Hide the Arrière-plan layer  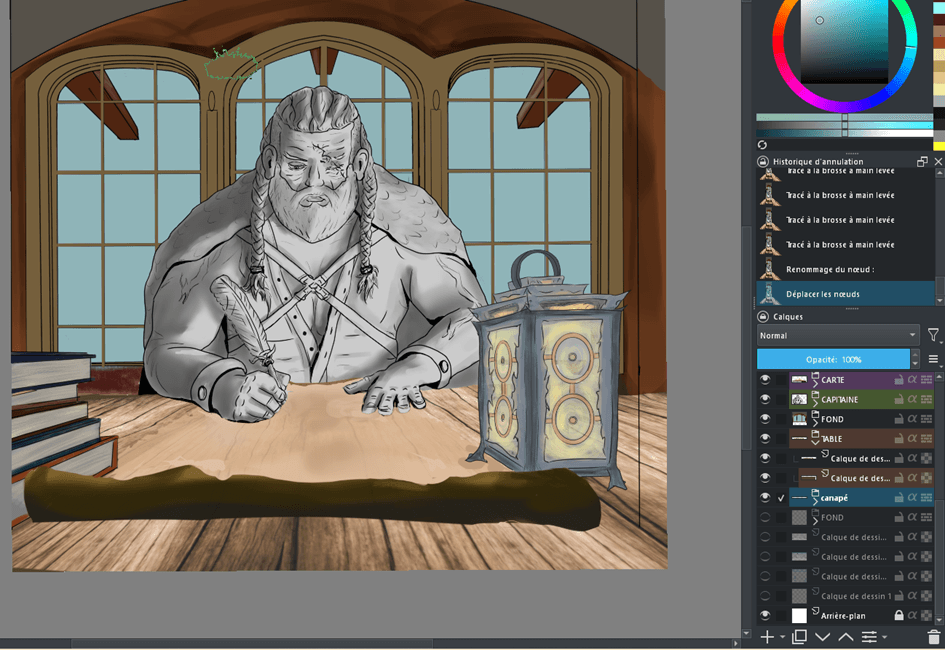click(x=765, y=616)
